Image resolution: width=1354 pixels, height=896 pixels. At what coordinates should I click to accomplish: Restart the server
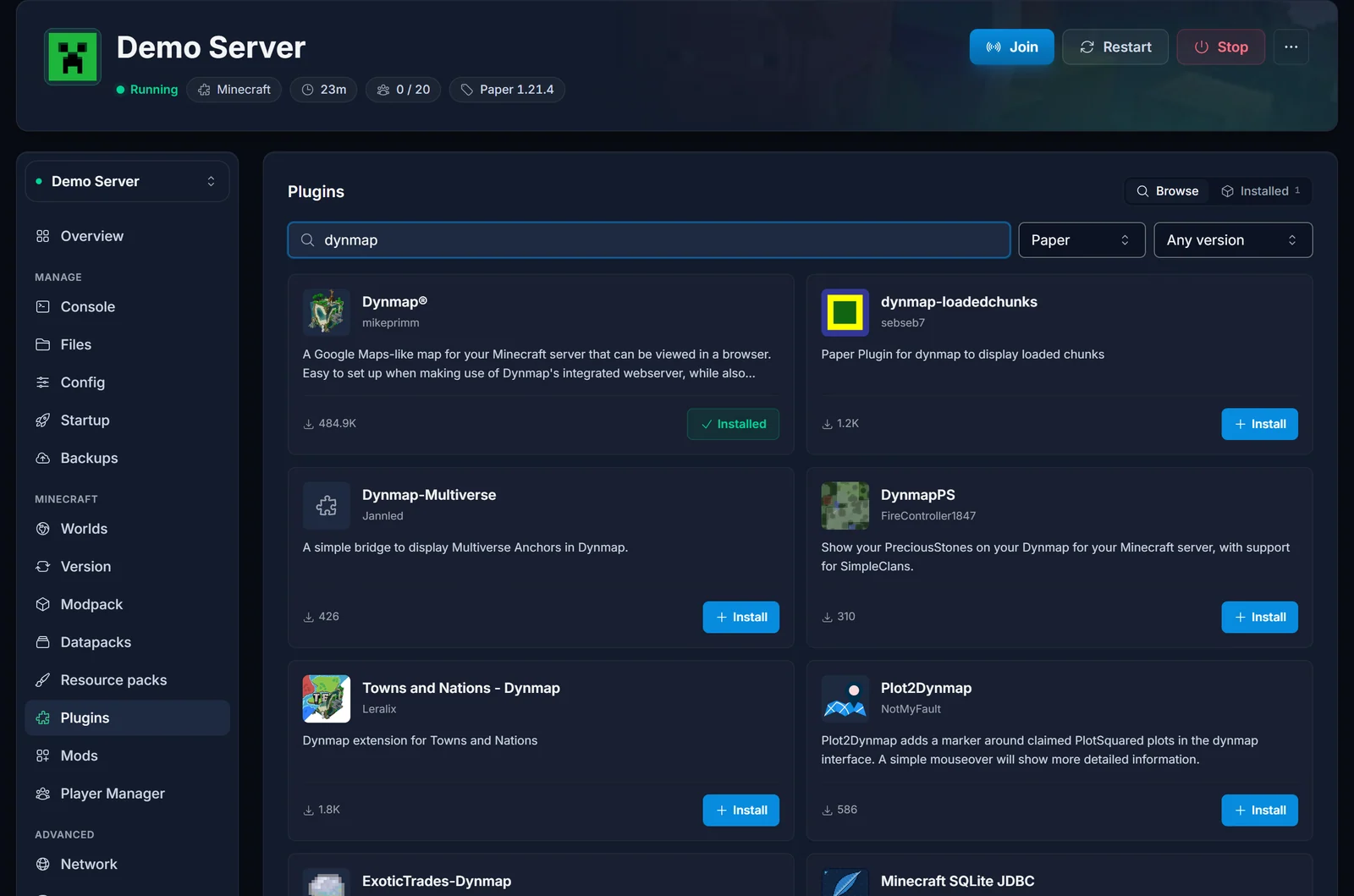[x=1115, y=47]
